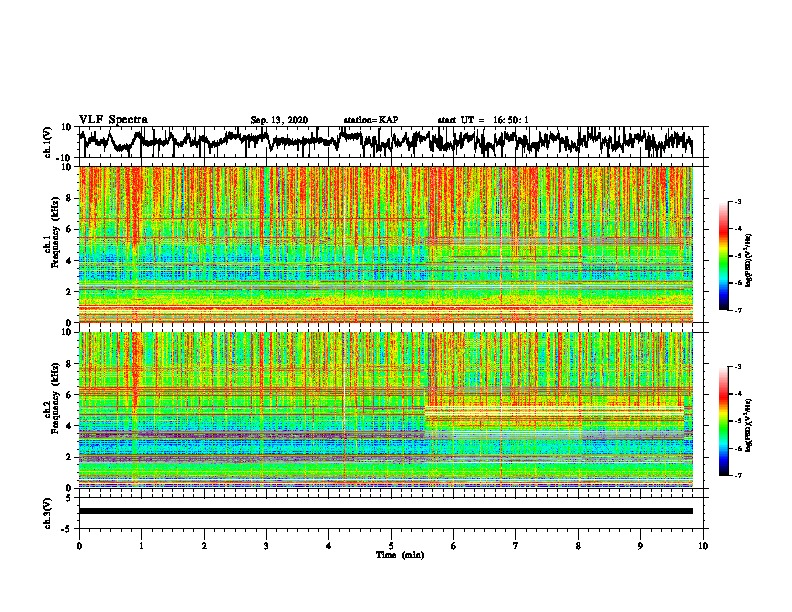
Task: Click the ch.3(V) axis label
Action: 48,514
